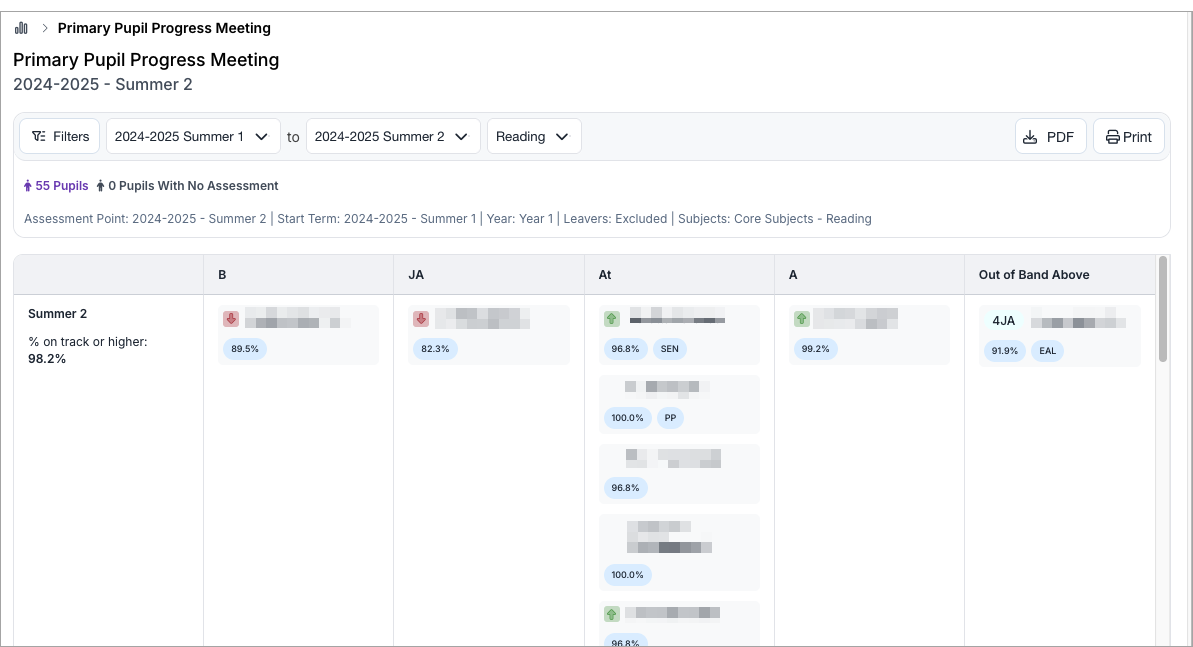Screen dimensions: 1193x647
Task: Click the purple 55 Pupils icon
Action: pos(28,186)
